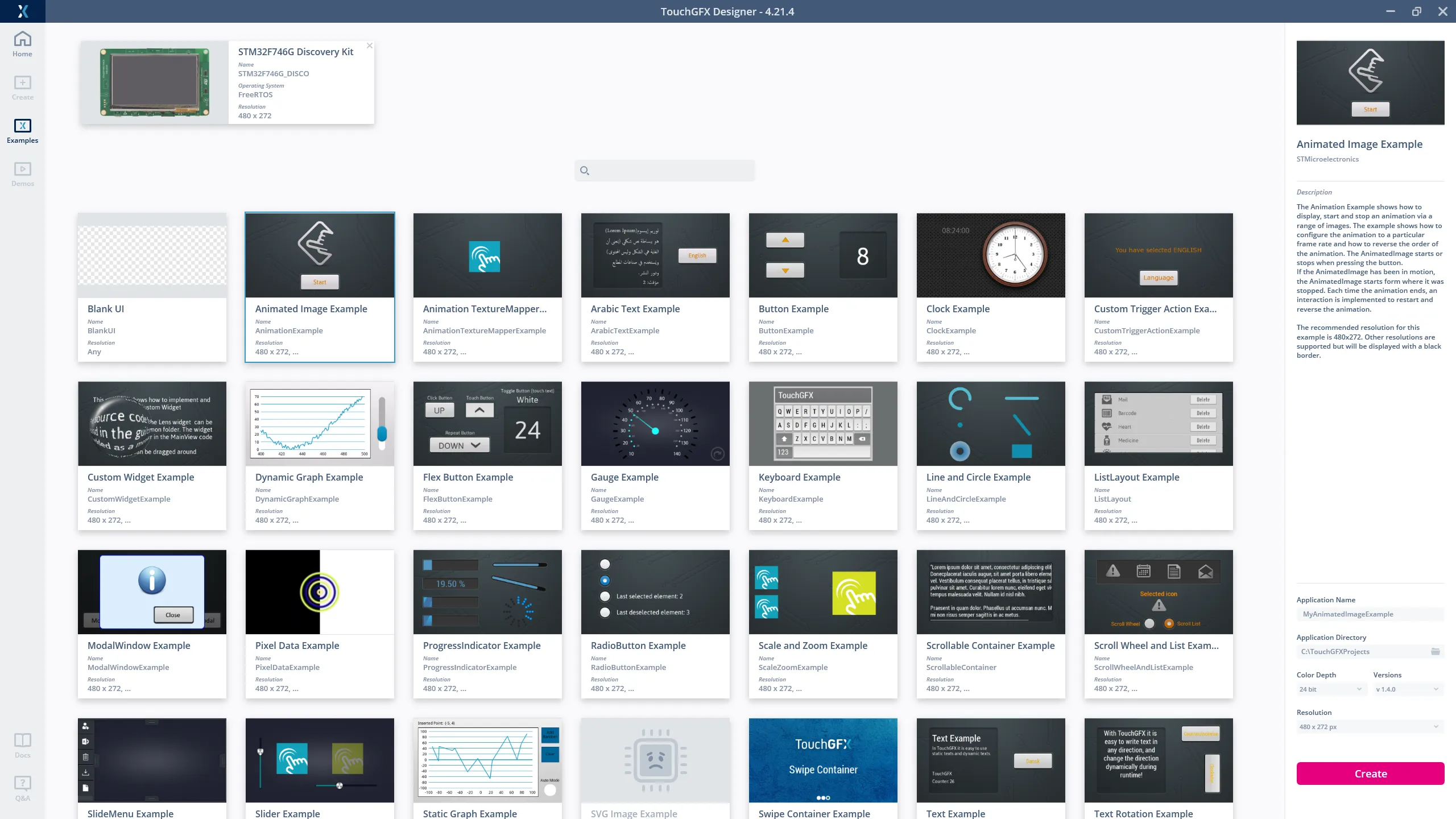Click into the examples search field

(x=671, y=171)
